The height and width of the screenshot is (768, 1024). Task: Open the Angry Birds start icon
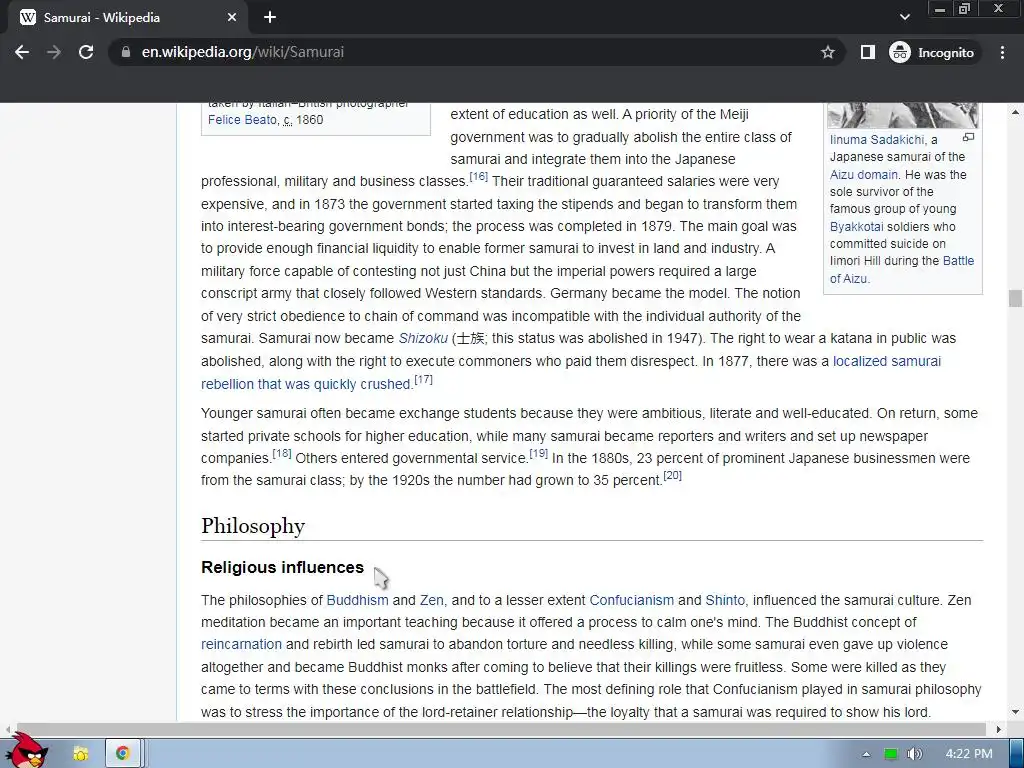[x=25, y=751]
